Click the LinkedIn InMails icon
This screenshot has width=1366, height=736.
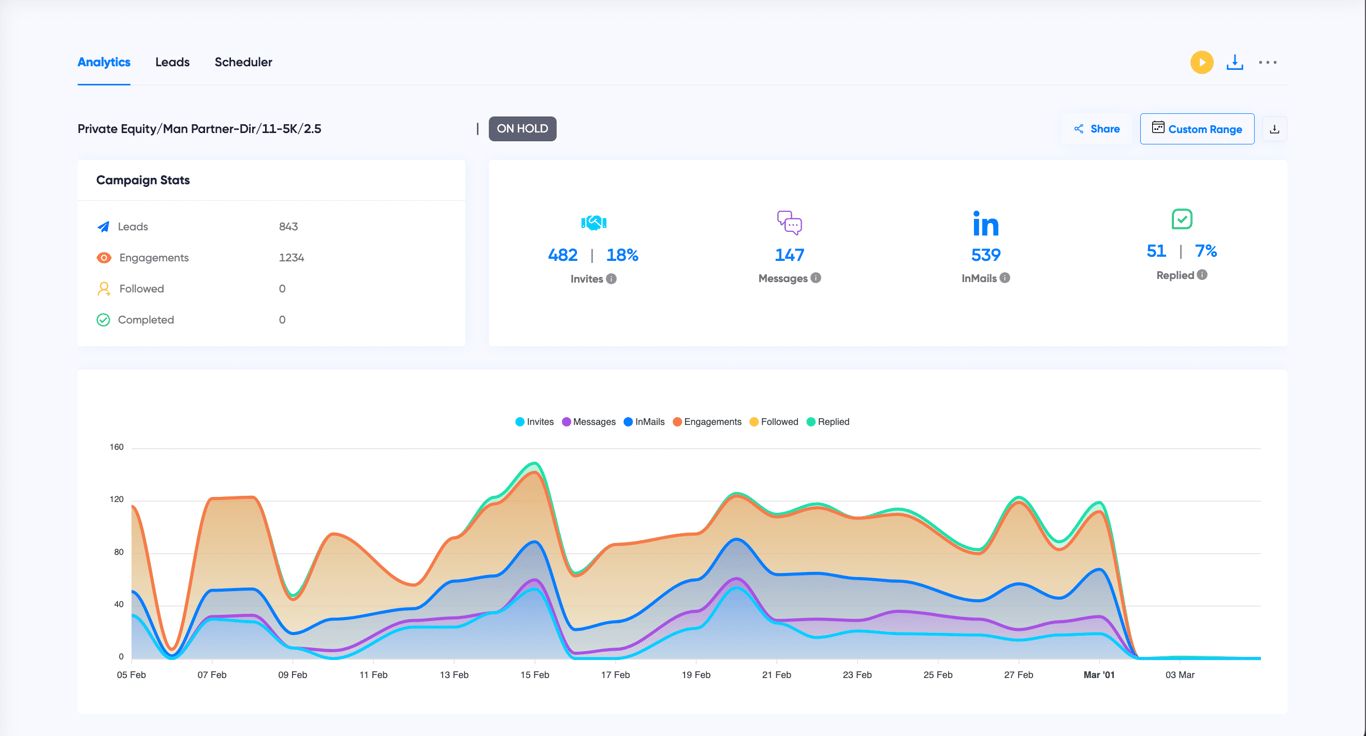click(x=985, y=223)
